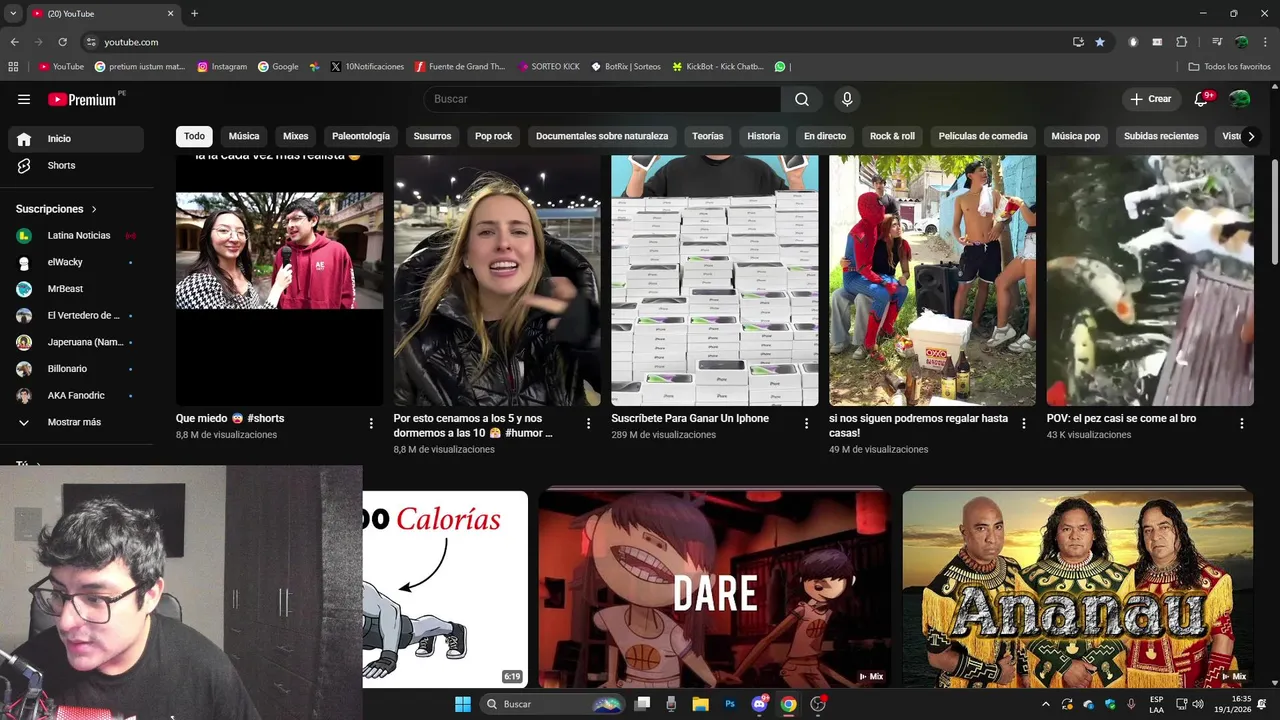Viewport: 1280px width, 720px height.
Task: Open the Chrome extensions puzzle icon
Action: pos(1181,42)
